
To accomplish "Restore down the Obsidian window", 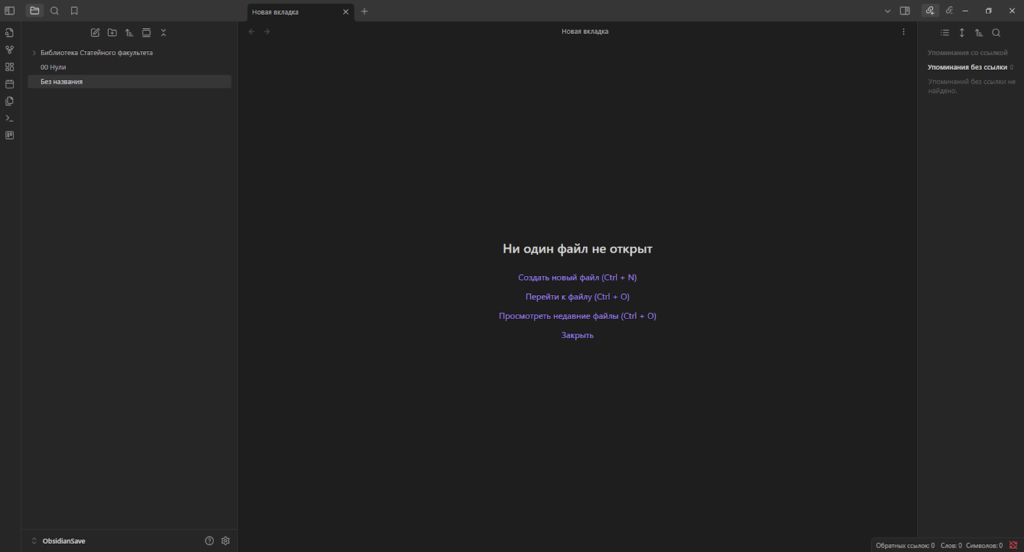I will (989, 11).
